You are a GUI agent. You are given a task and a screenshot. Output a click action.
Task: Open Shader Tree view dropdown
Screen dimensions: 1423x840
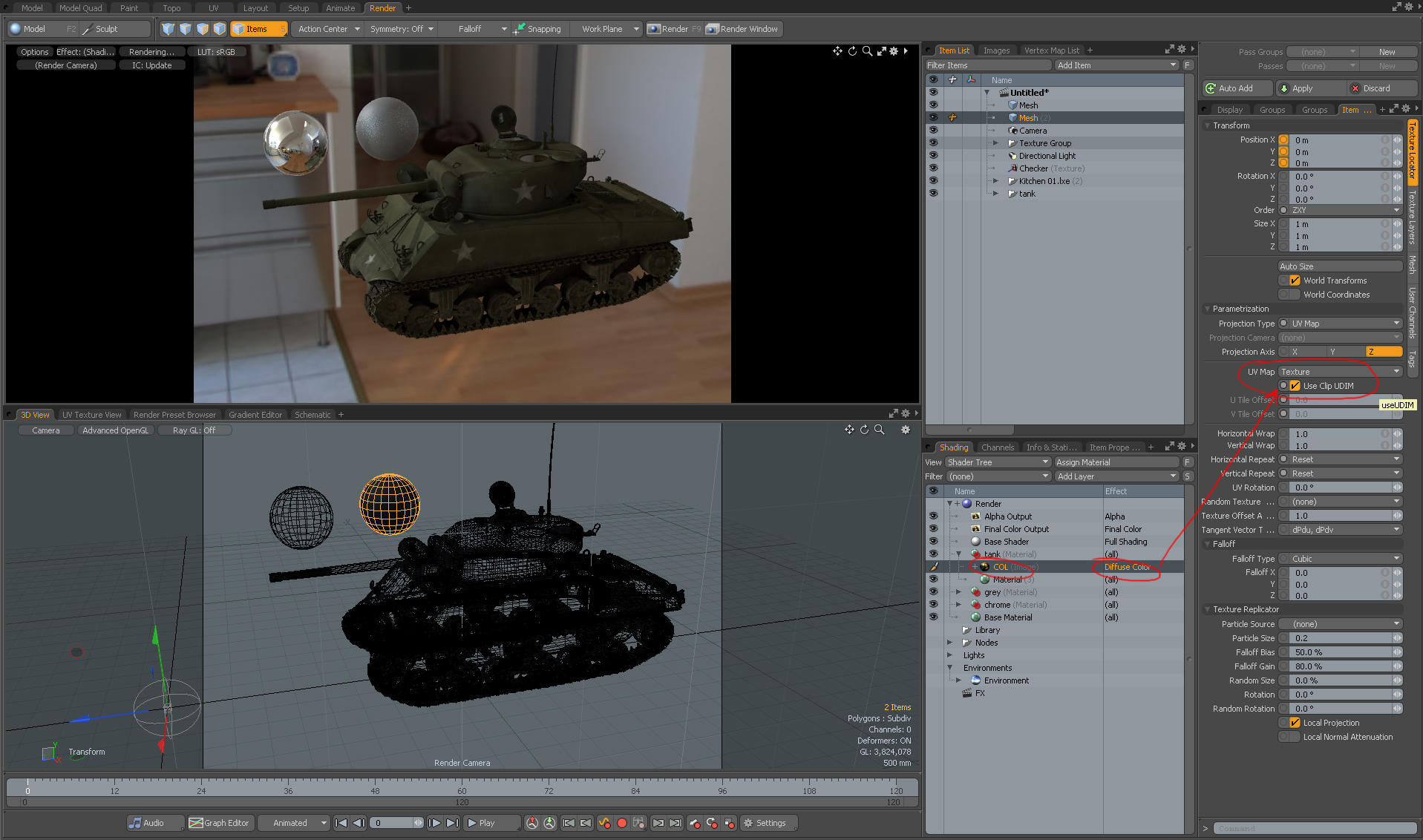(998, 462)
